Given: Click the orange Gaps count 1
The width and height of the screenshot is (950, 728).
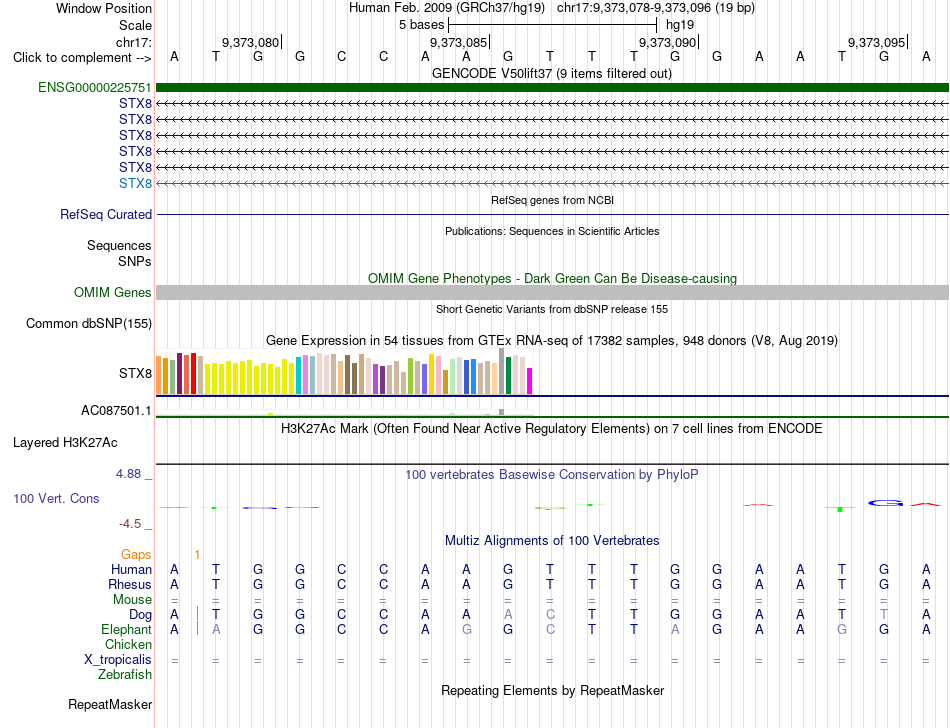Looking at the screenshot, I should 198,555.
